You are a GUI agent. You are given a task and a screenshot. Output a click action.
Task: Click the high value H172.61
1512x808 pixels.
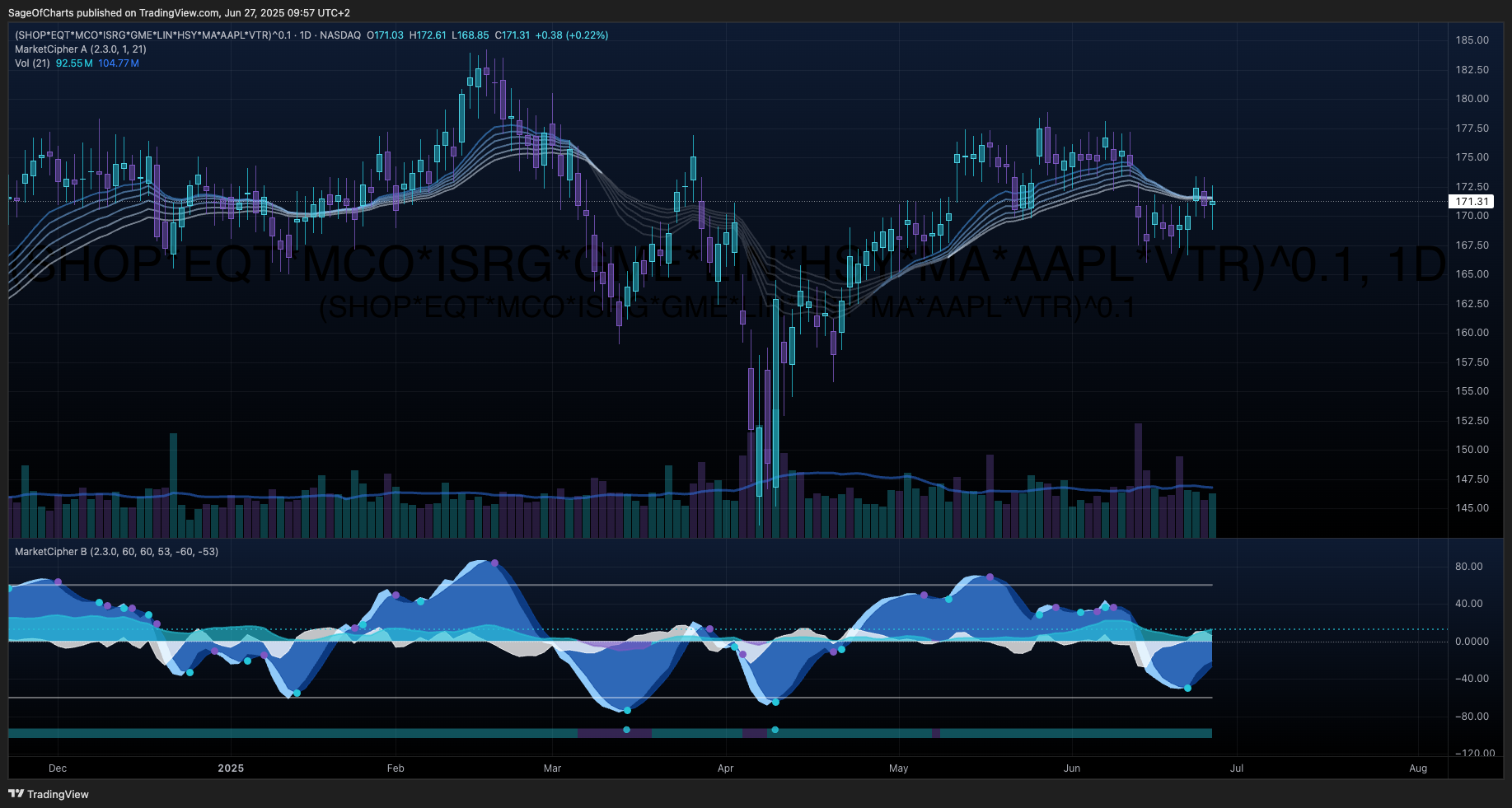coord(428,35)
